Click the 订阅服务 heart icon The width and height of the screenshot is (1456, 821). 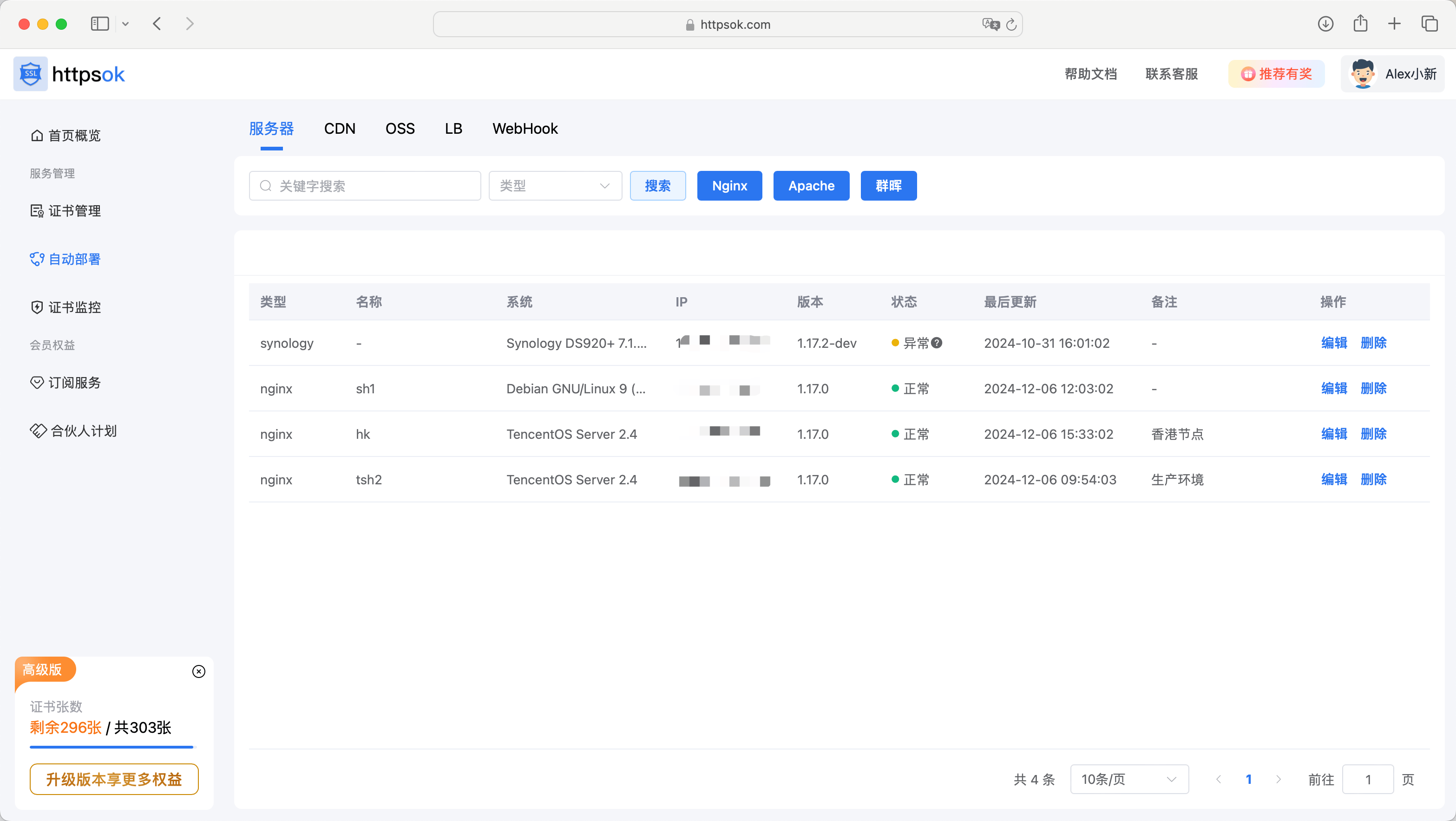click(x=37, y=382)
